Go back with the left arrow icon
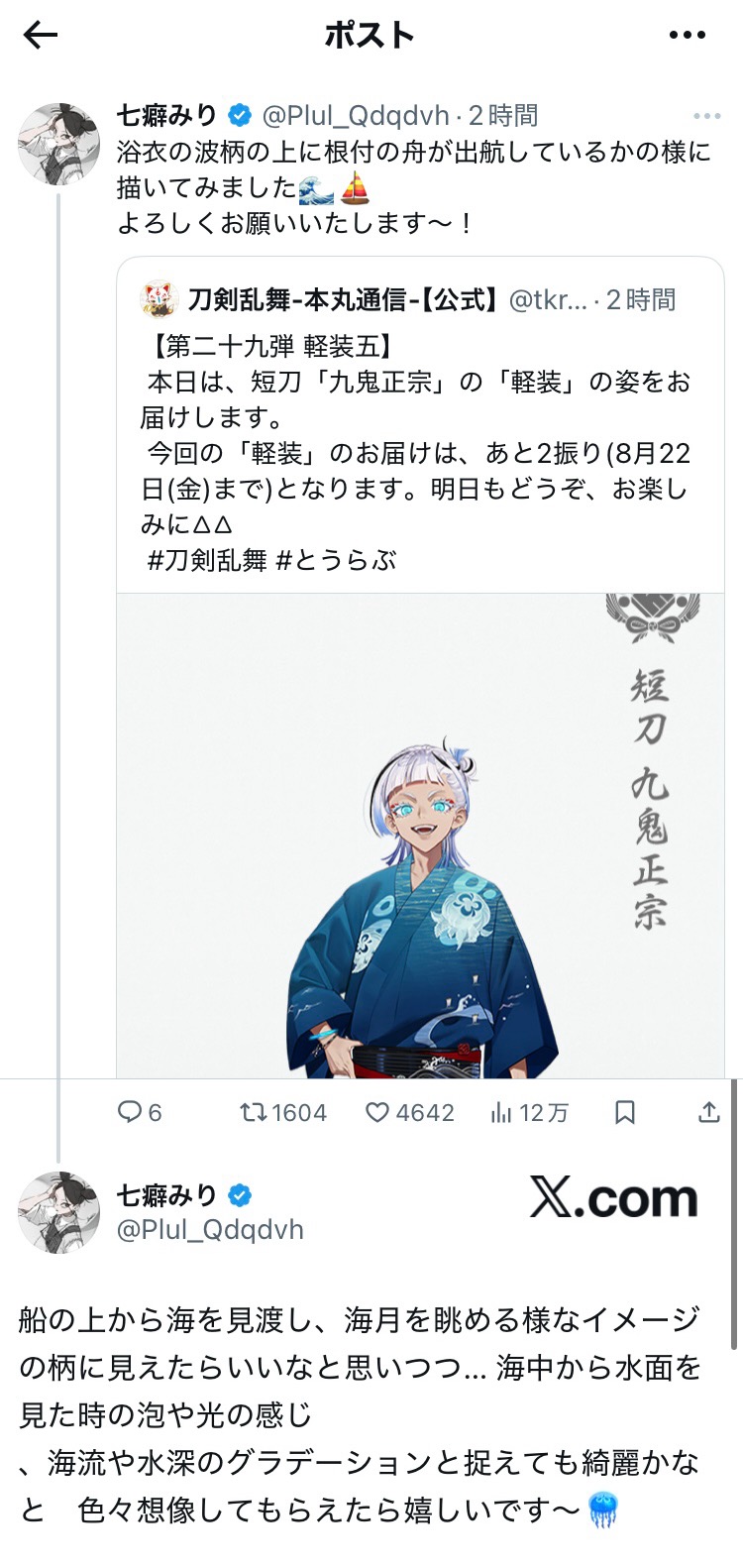 point(41,36)
